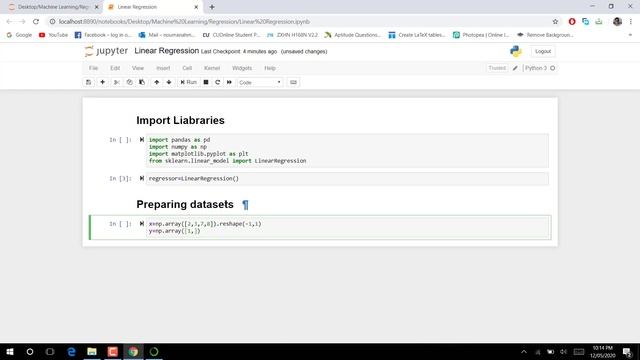Open a new browser tab

point(212,7)
